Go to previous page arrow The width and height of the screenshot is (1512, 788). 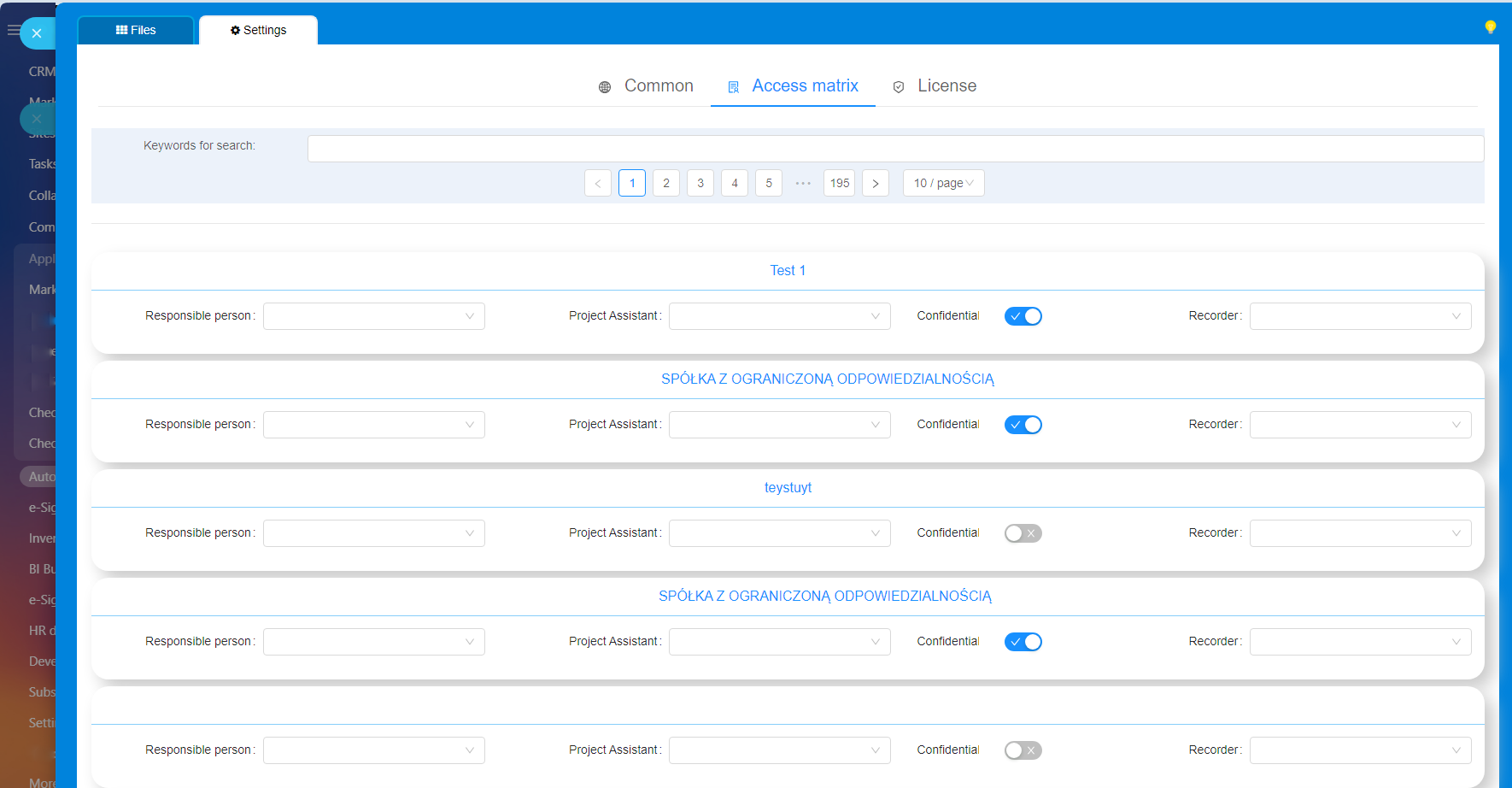tap(598, 183)
